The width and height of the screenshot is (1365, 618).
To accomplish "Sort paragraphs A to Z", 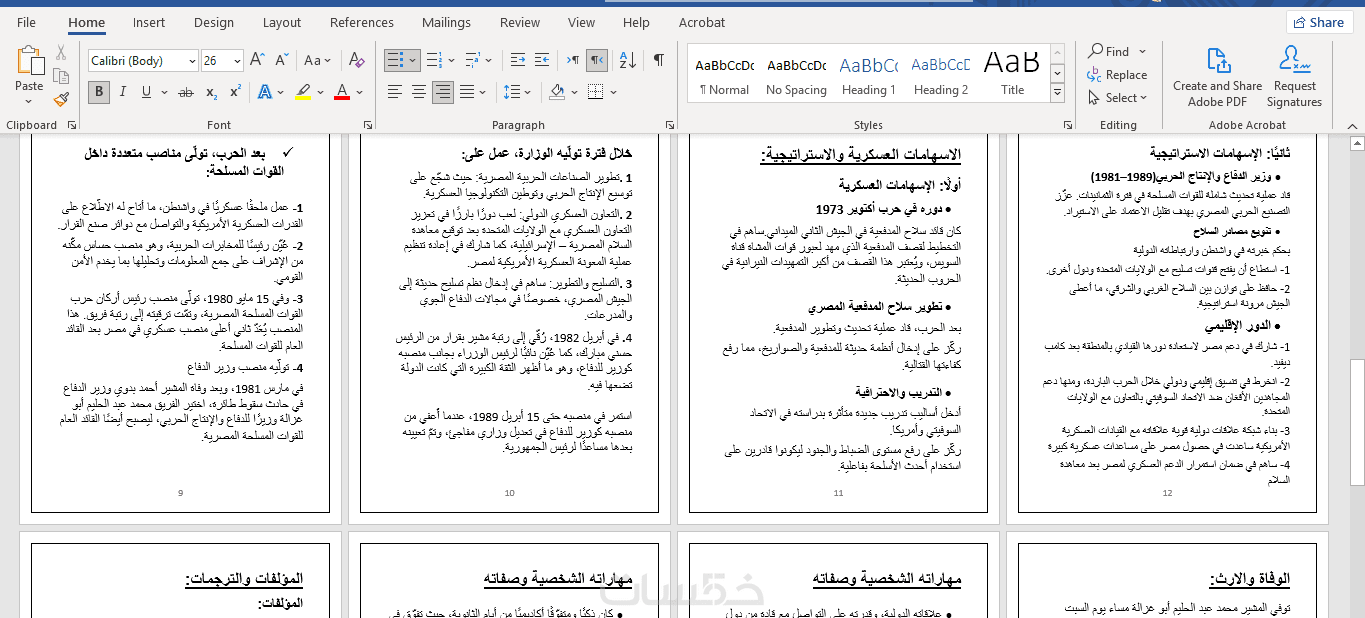I will coord(629,61).
